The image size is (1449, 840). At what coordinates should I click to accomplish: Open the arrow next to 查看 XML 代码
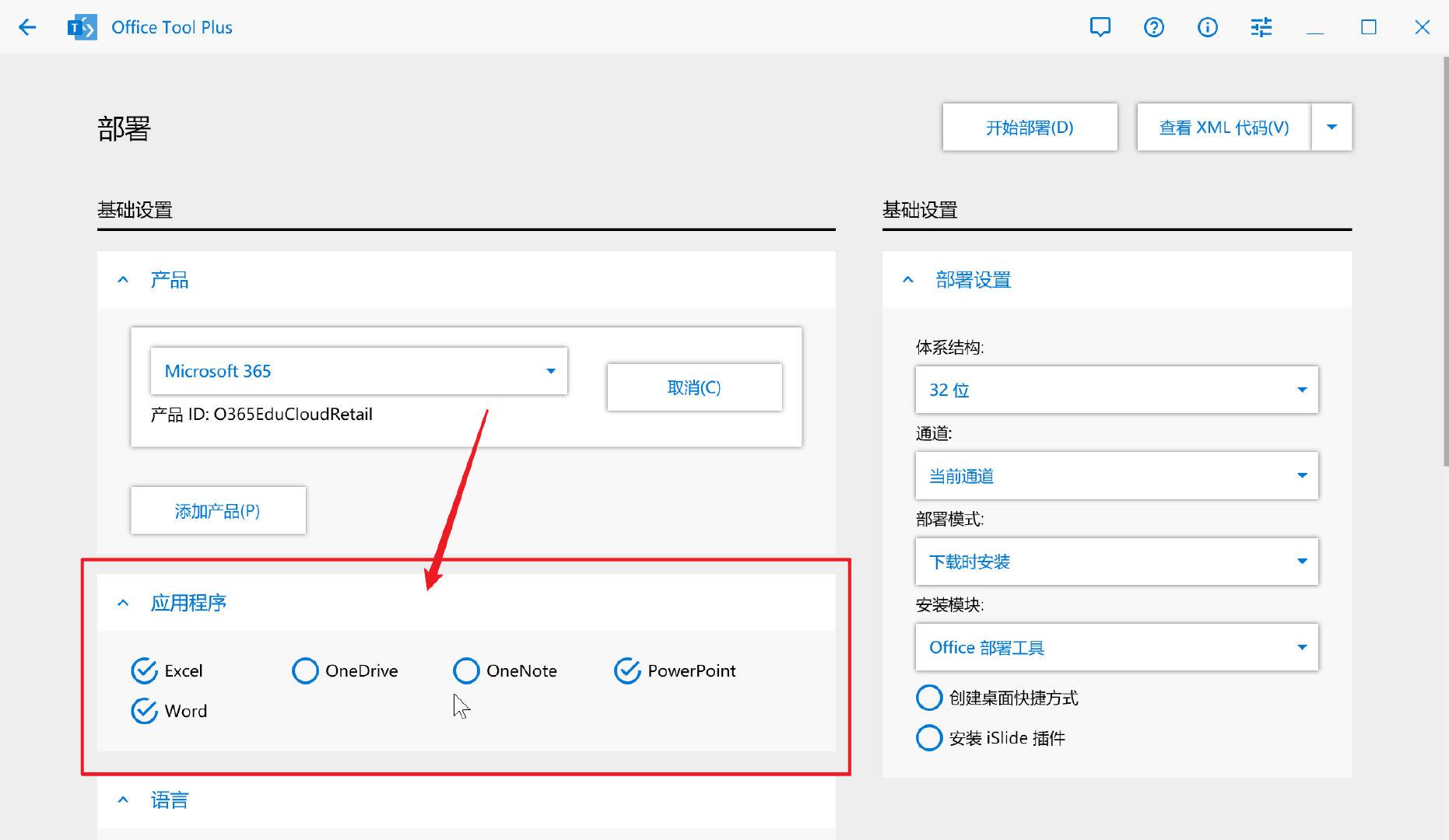(1331, 127)
